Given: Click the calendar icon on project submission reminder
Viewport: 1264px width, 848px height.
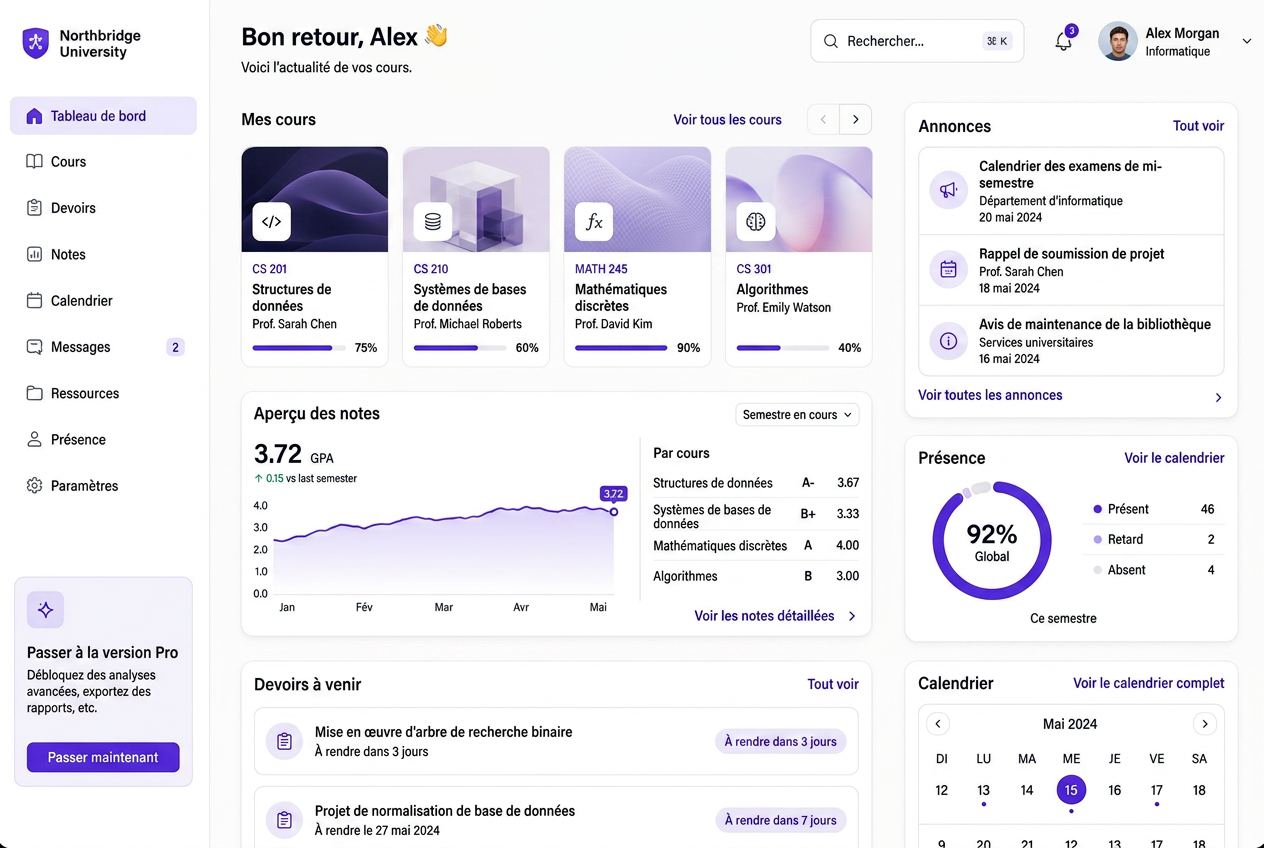Looking at the screenshot, I should pyautogui.click(x=948, y=269).
